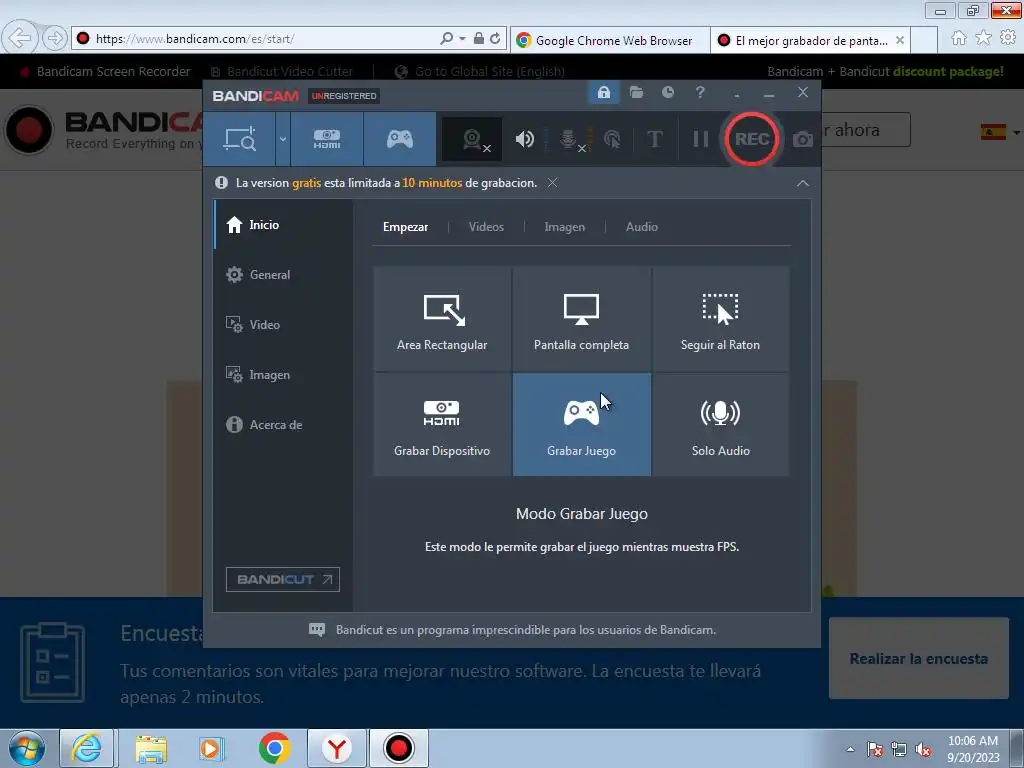Open output folder icon in Bandicam title bar
Viewport: 1024px width, 768px height.
[636, 92]
